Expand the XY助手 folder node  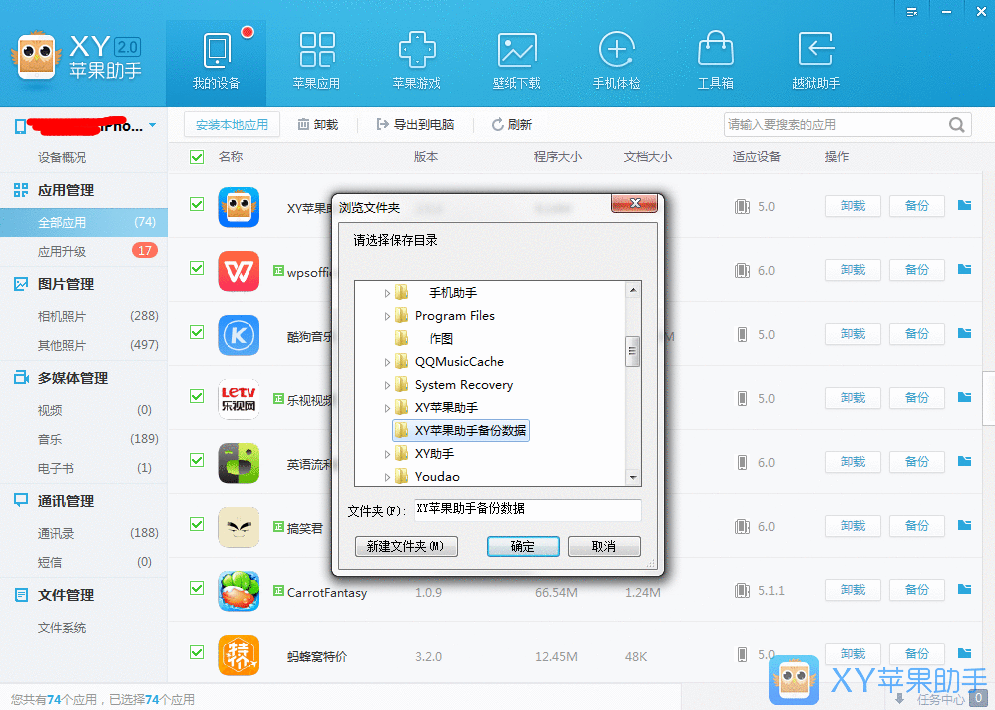pos(386,454)
